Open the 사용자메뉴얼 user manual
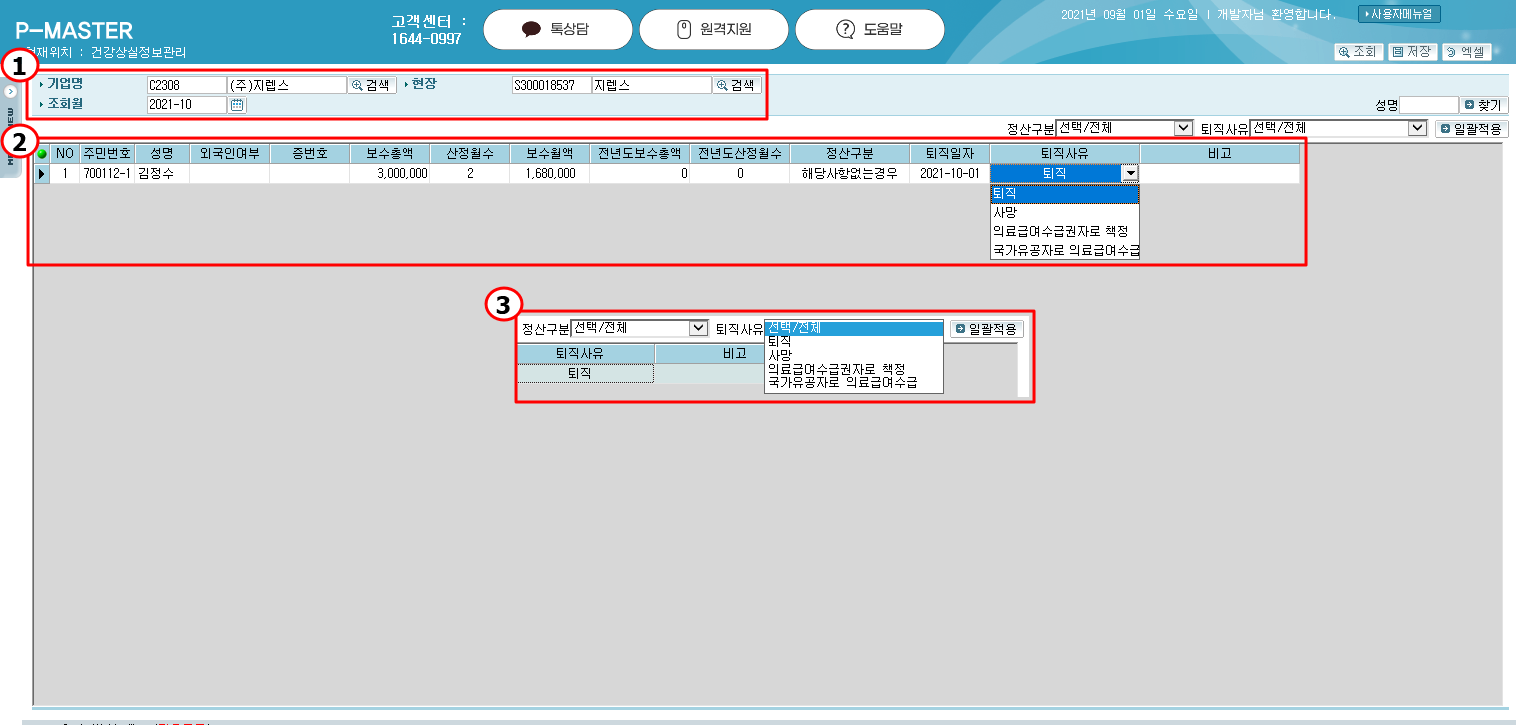1516x725 pixels. click(x=1399, y=14)
